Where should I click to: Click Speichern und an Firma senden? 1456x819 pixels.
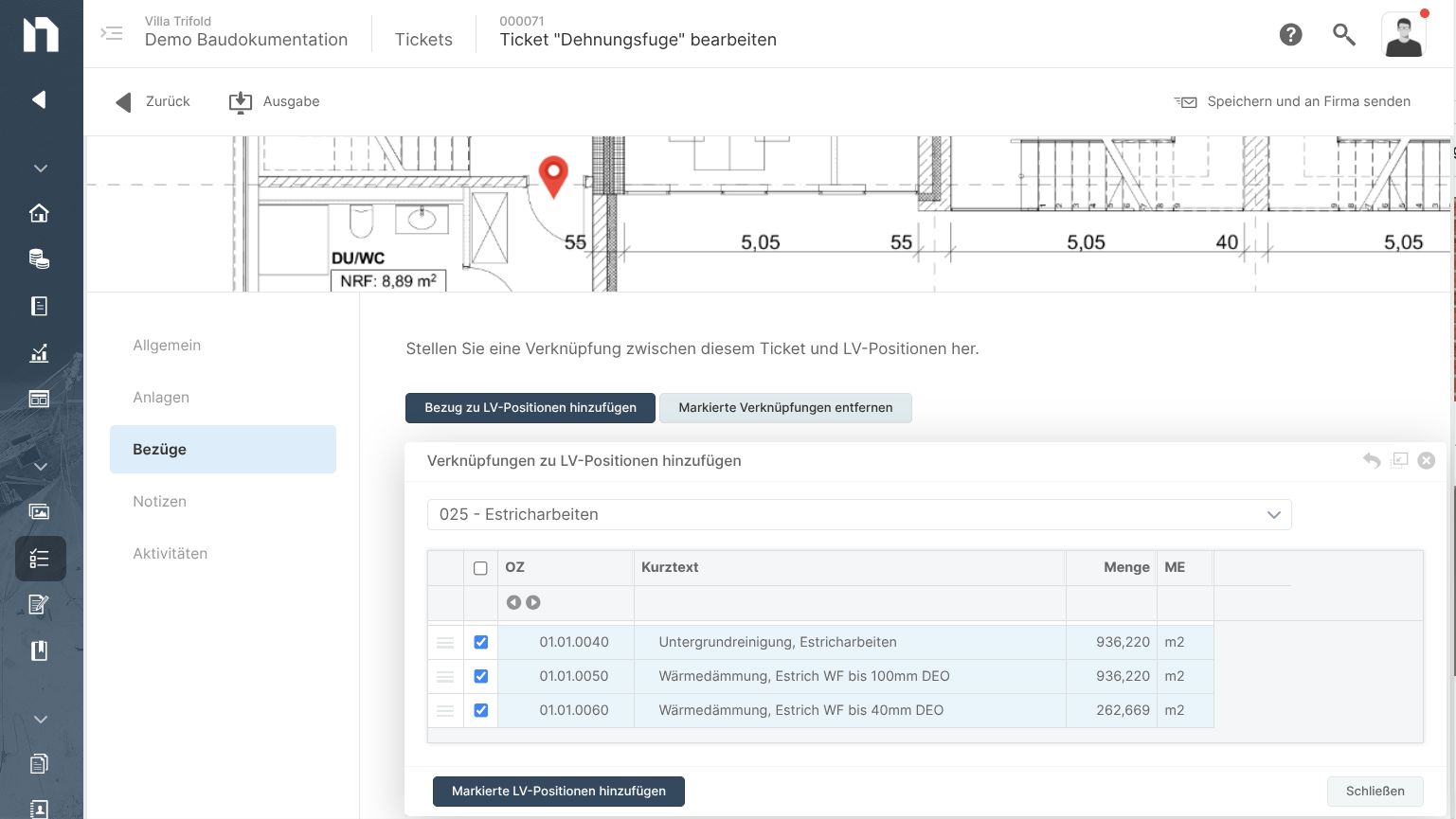pos(1307,101)
